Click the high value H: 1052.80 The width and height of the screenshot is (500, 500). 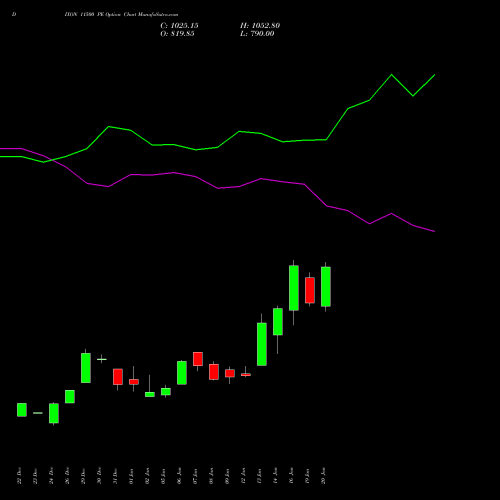260,26
